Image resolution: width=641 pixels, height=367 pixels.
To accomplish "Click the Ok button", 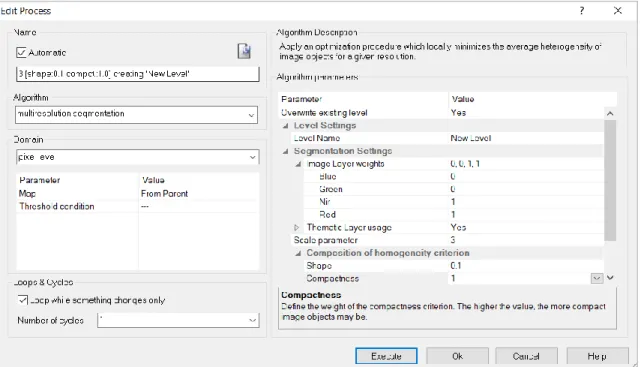I will pyautogui.click(x=457, y=356).
